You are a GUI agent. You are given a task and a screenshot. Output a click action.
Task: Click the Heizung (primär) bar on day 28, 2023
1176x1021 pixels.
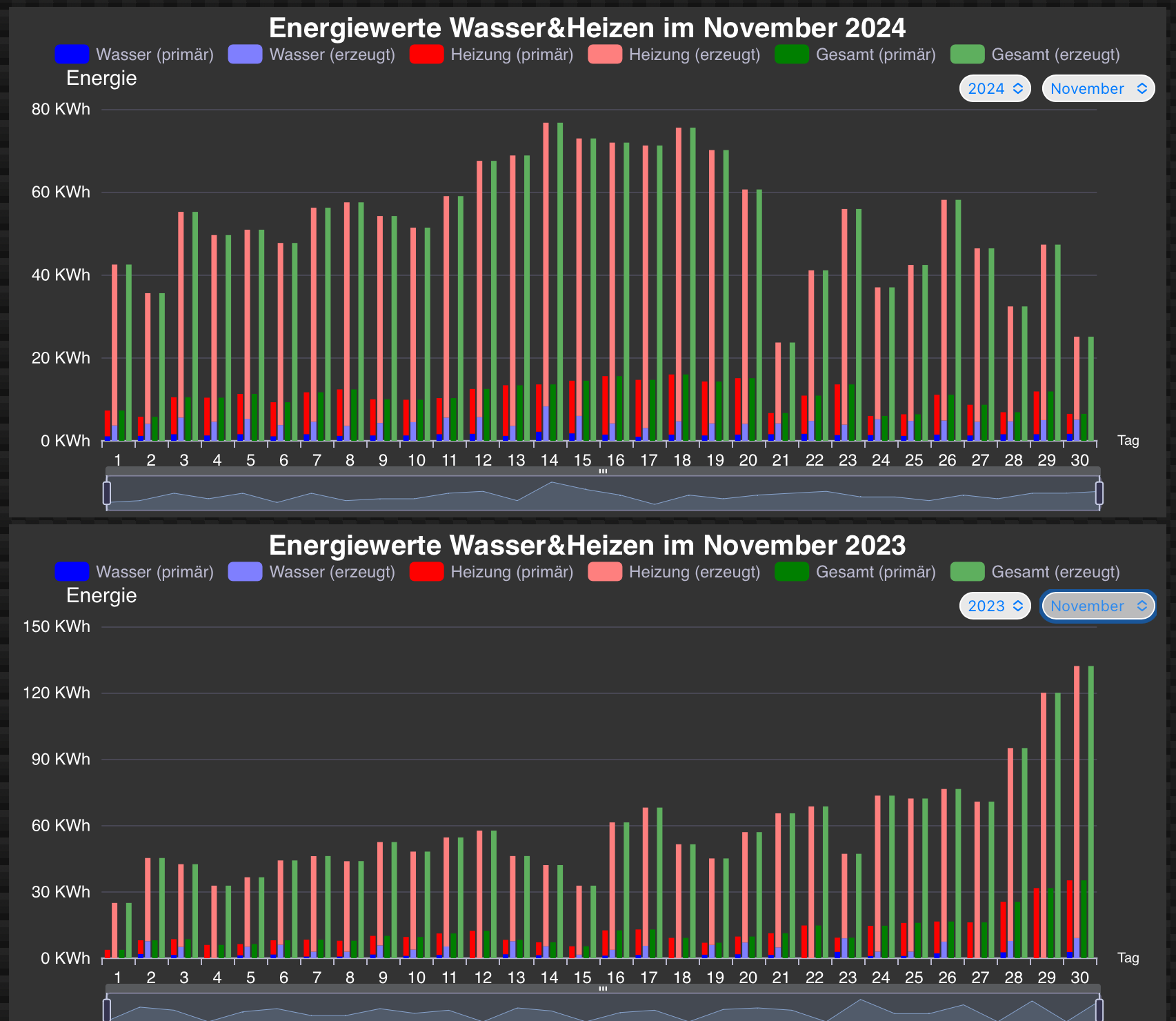1004,926
